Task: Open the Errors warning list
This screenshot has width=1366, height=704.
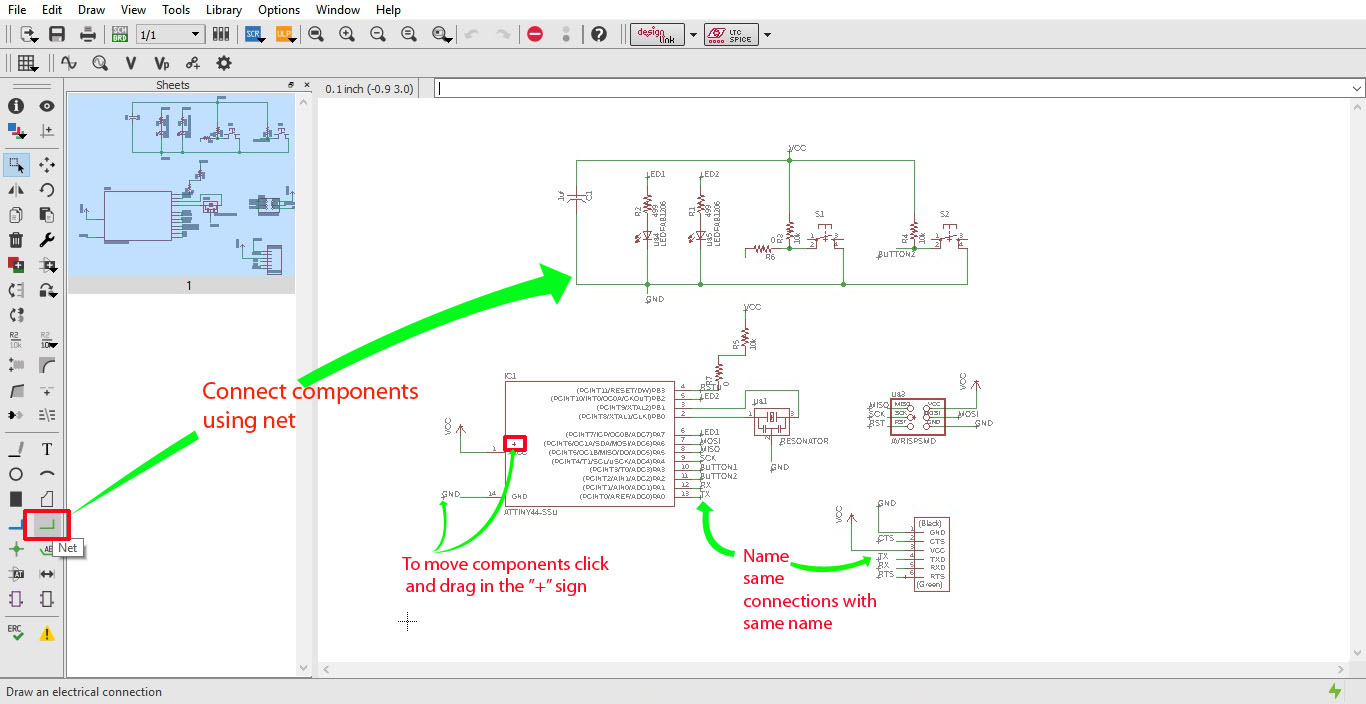Action: 47,633
